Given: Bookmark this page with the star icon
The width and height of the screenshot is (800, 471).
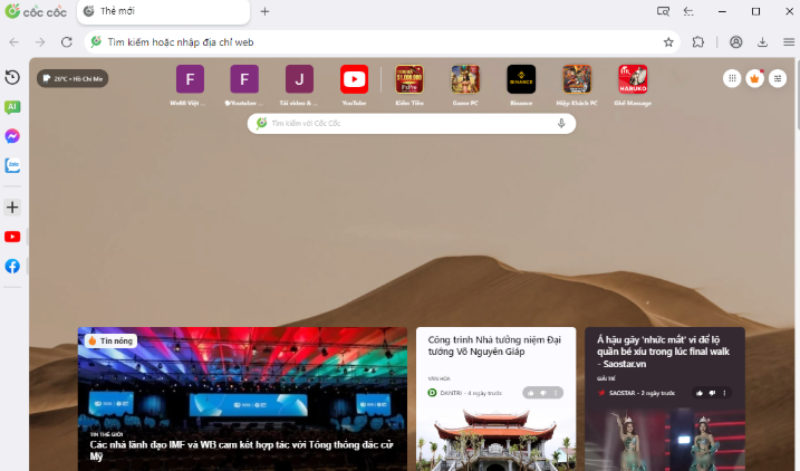Looking at the screenshot, I should tap(668, 42).
